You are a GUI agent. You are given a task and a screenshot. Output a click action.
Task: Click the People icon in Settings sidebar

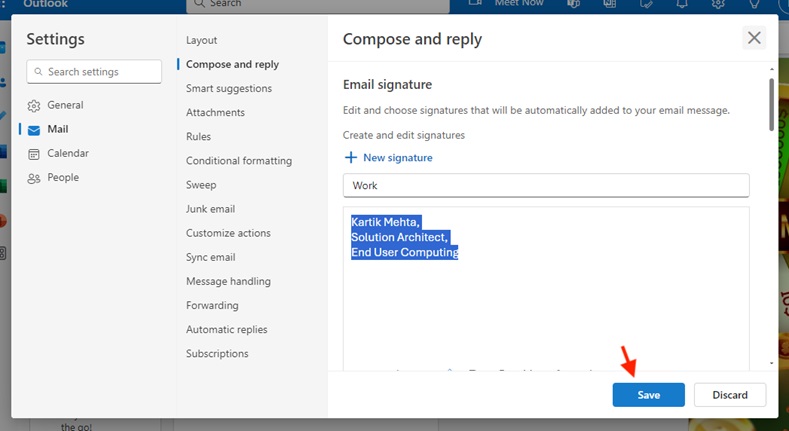34,178
